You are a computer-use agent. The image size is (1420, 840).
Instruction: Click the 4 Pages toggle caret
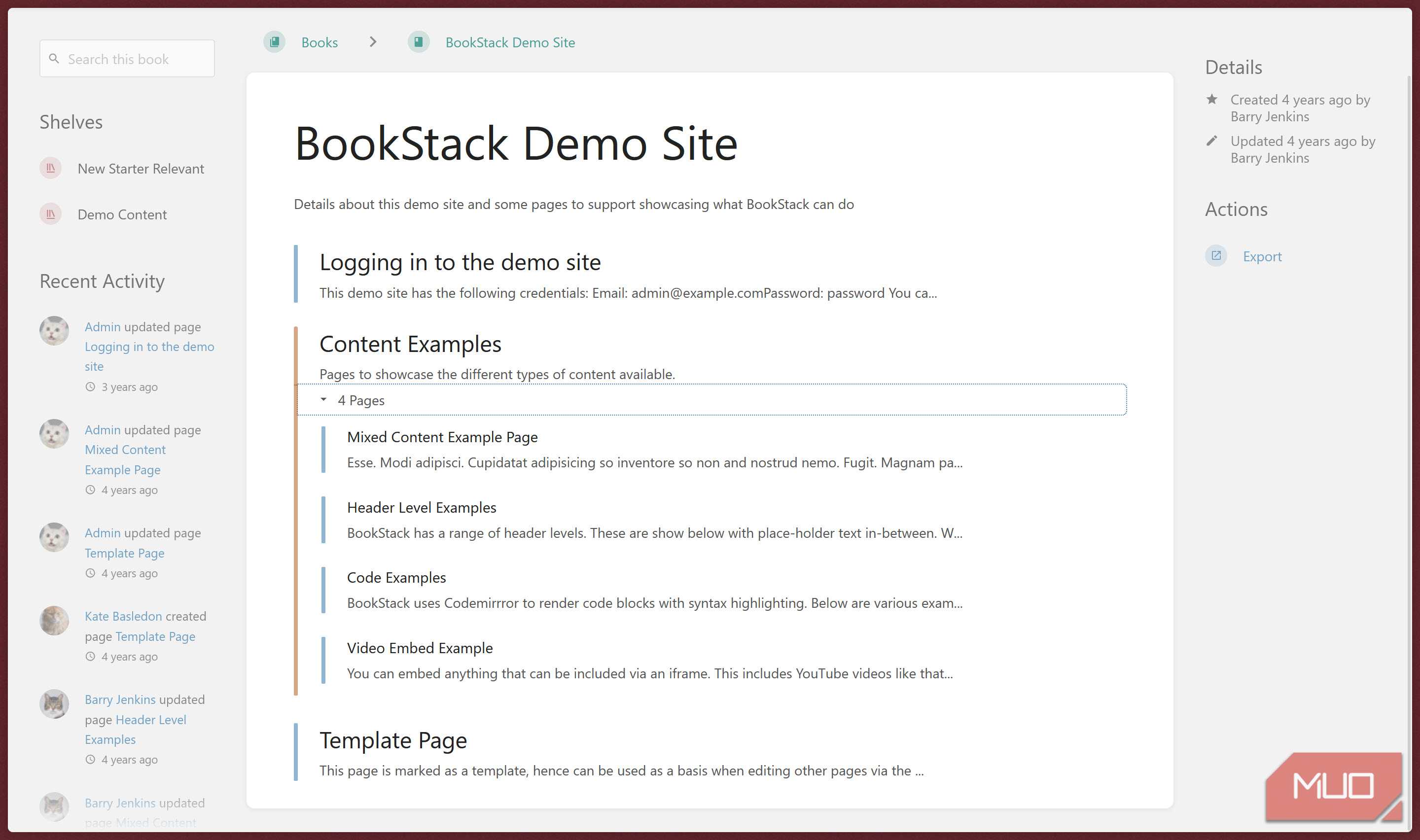tap(323, 400)
